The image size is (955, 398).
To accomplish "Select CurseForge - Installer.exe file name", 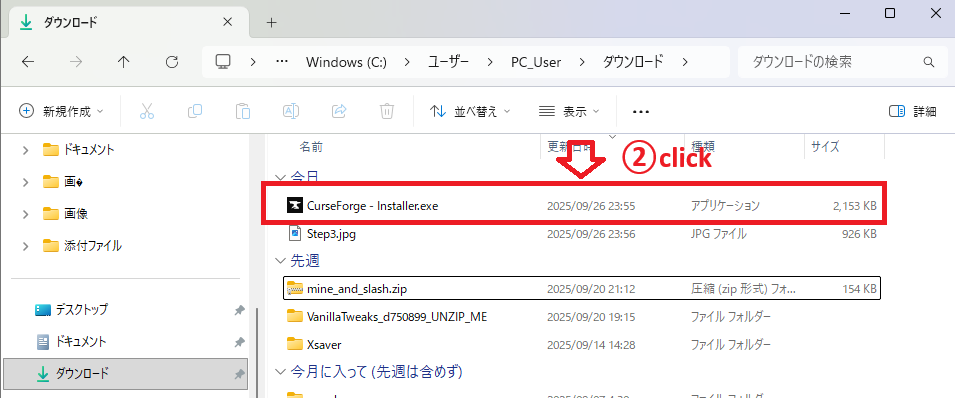I will click(373, 206).
